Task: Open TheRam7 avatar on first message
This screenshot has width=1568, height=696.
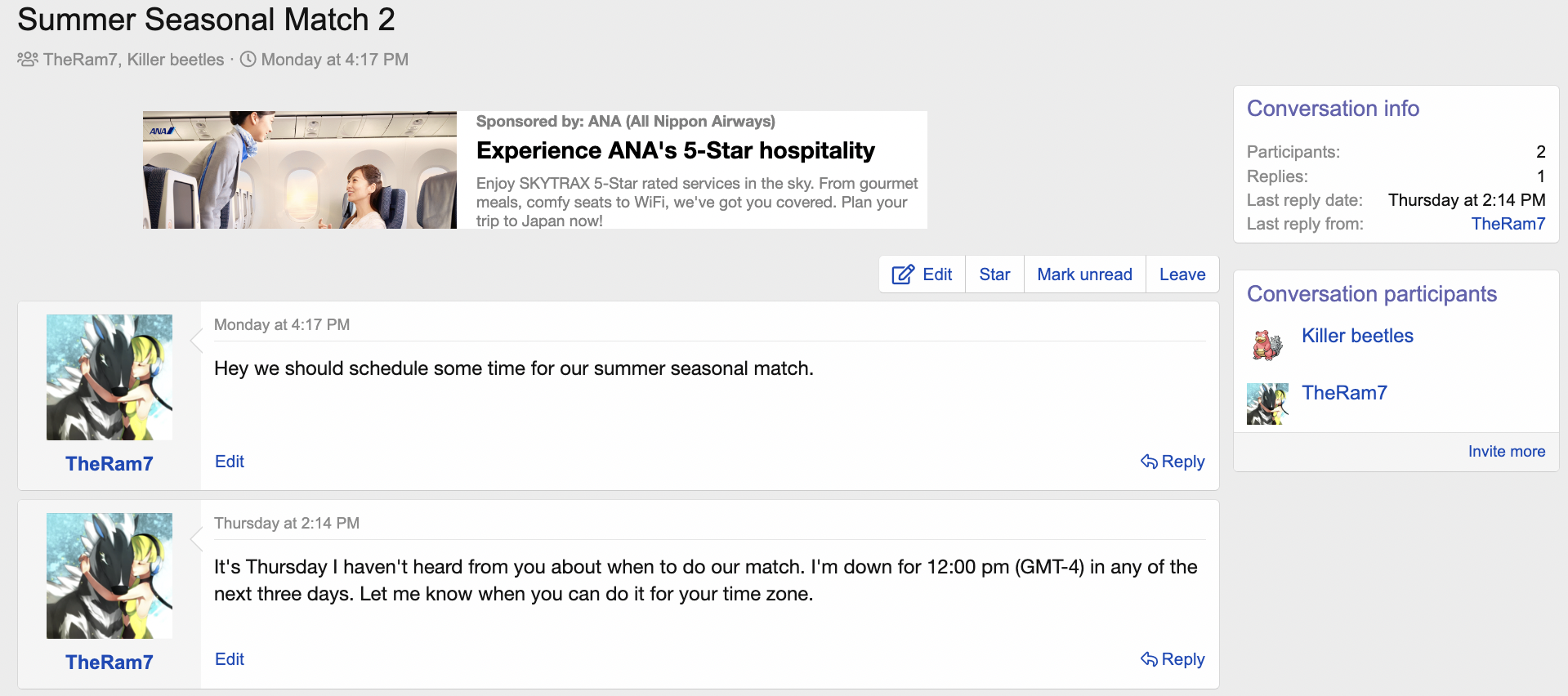Action: [x=109, y=377]
